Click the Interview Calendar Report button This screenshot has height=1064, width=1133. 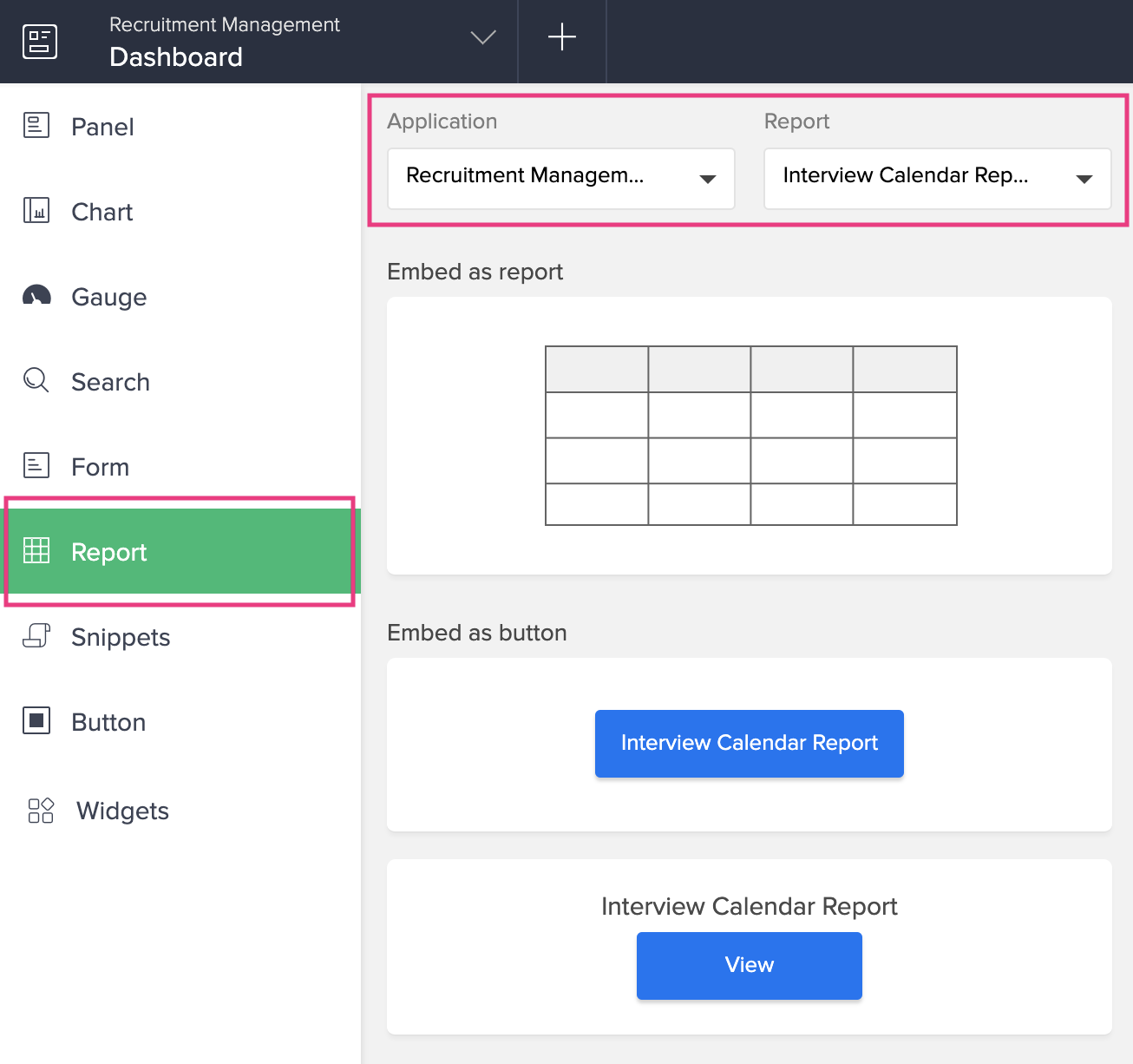click(x=749, y=744)
